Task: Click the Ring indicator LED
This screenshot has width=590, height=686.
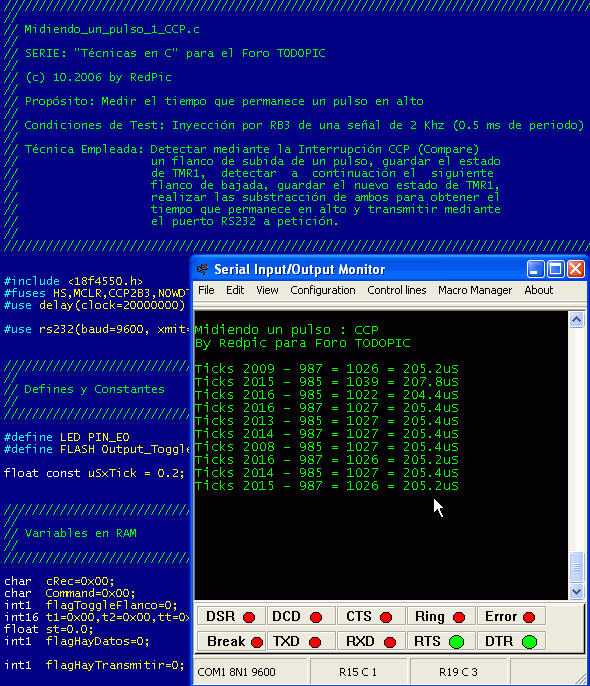Action: click(x=459, y=617)
